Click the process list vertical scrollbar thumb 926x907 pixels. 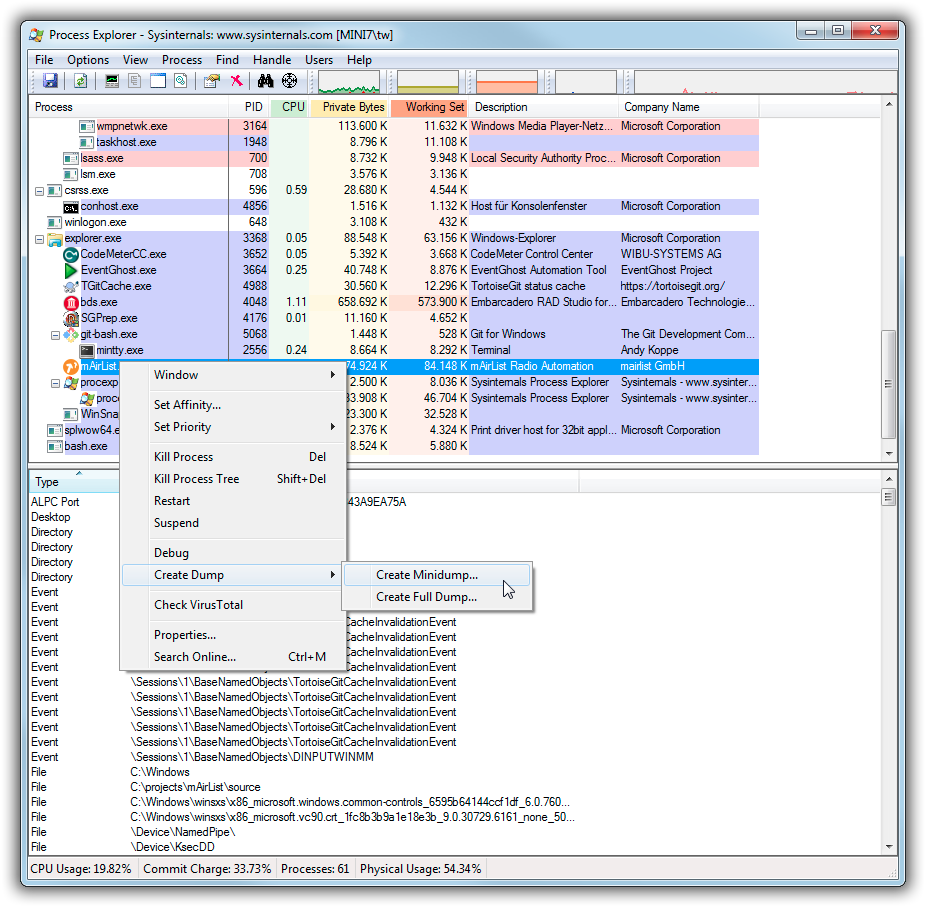888,384
